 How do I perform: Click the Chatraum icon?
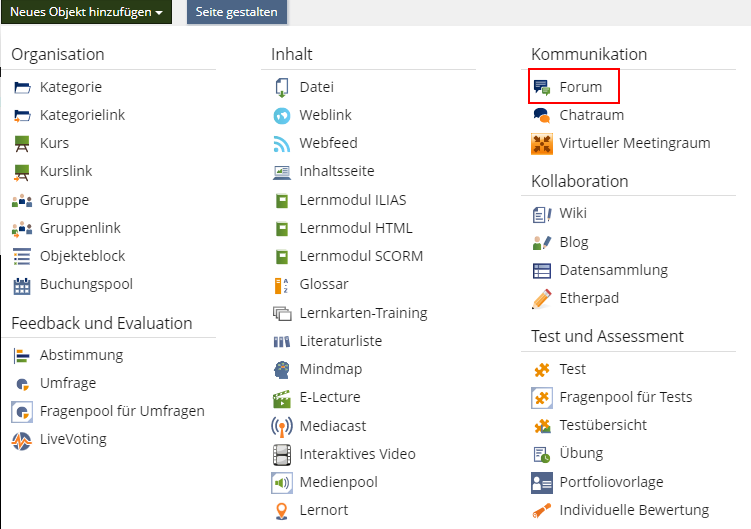(542, 115)
